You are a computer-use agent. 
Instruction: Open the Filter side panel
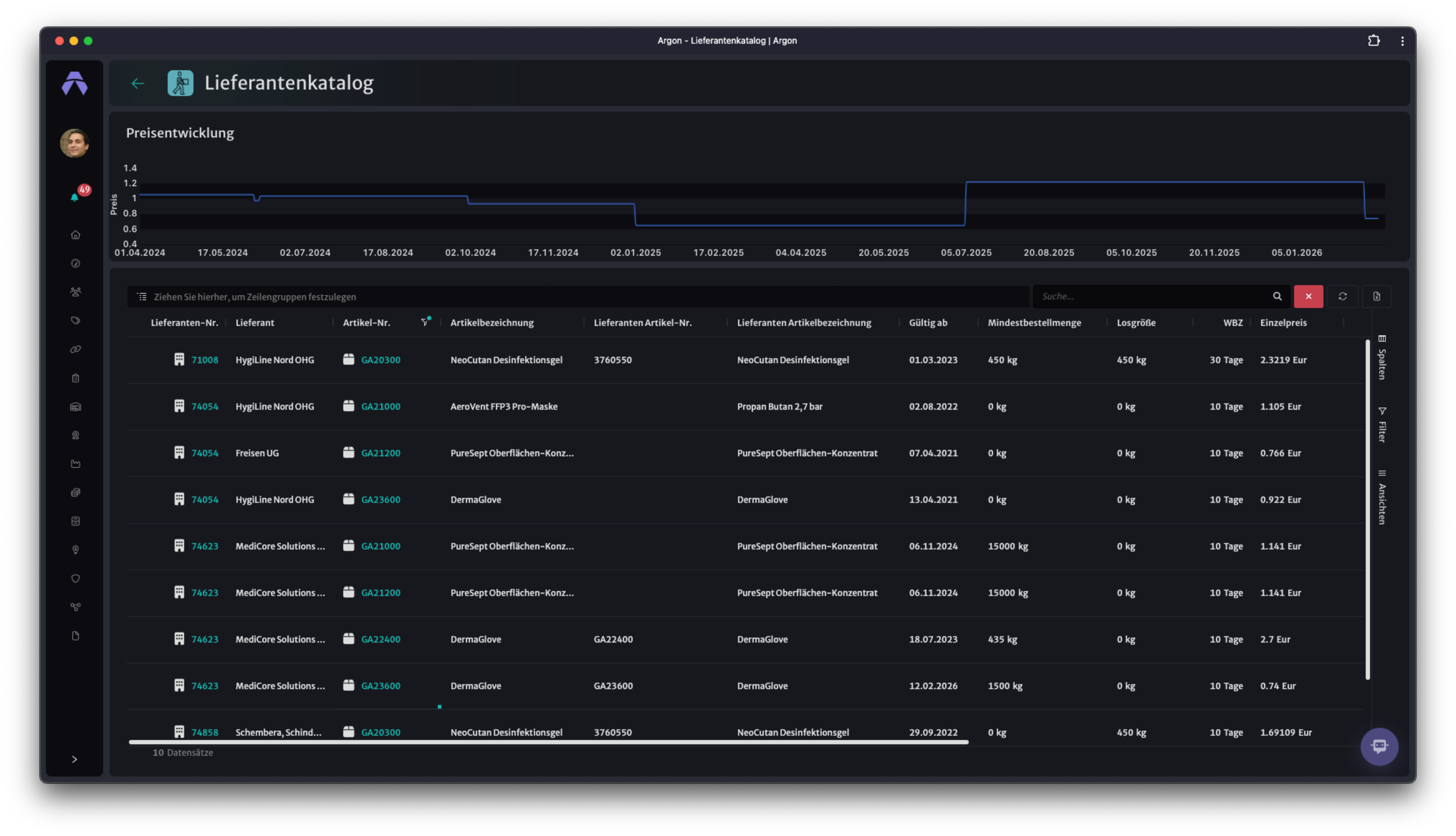pyautogui.click(x=1382, y=425)
